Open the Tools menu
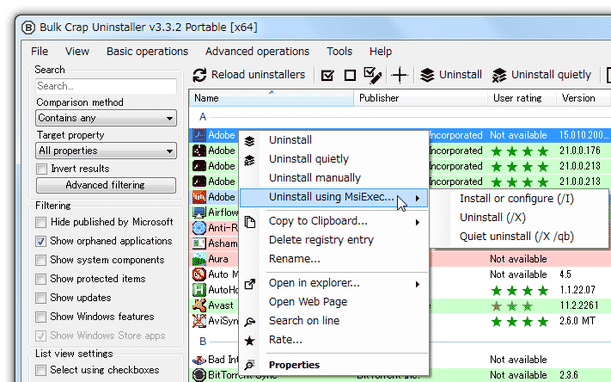Image resolution: width=611 pixels, height=382 pixels. [x=339, y=51]
